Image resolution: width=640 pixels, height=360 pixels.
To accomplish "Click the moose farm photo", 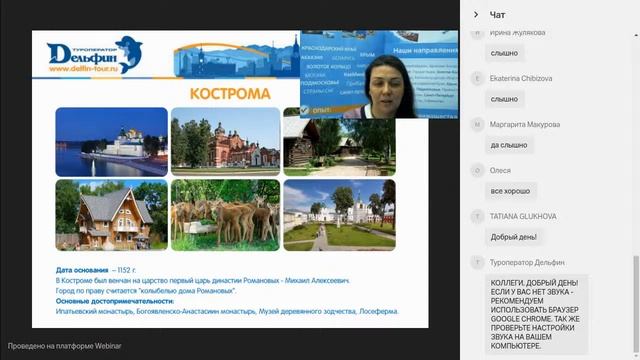I will coord(226,215).
